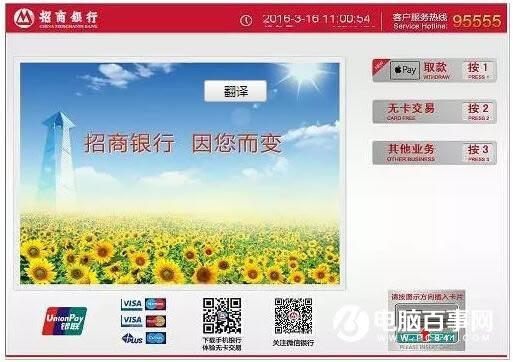Click the 关注微信银行 QR code

point(293,316)
